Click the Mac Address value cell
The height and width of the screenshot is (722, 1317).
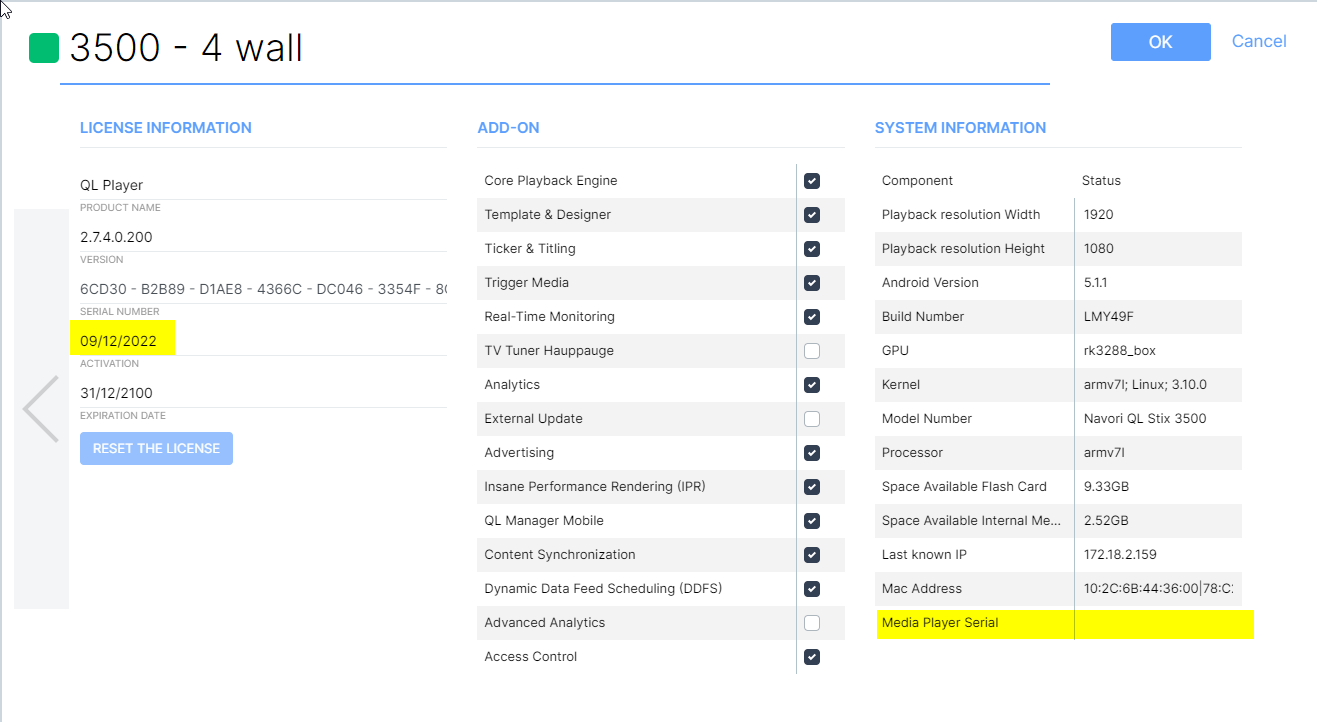click(x=1158, y=589)
